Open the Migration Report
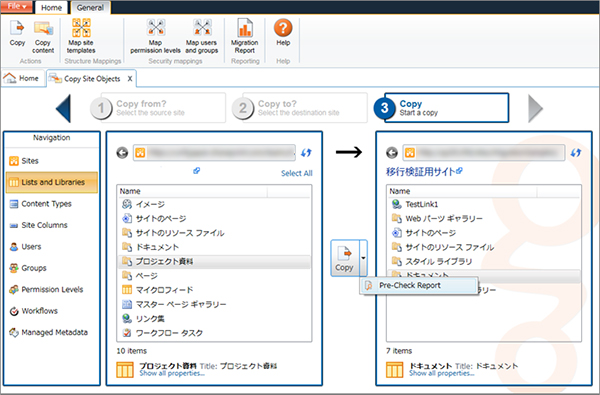The width and height of the screenshot is (600, 395). tap(245, 36)
